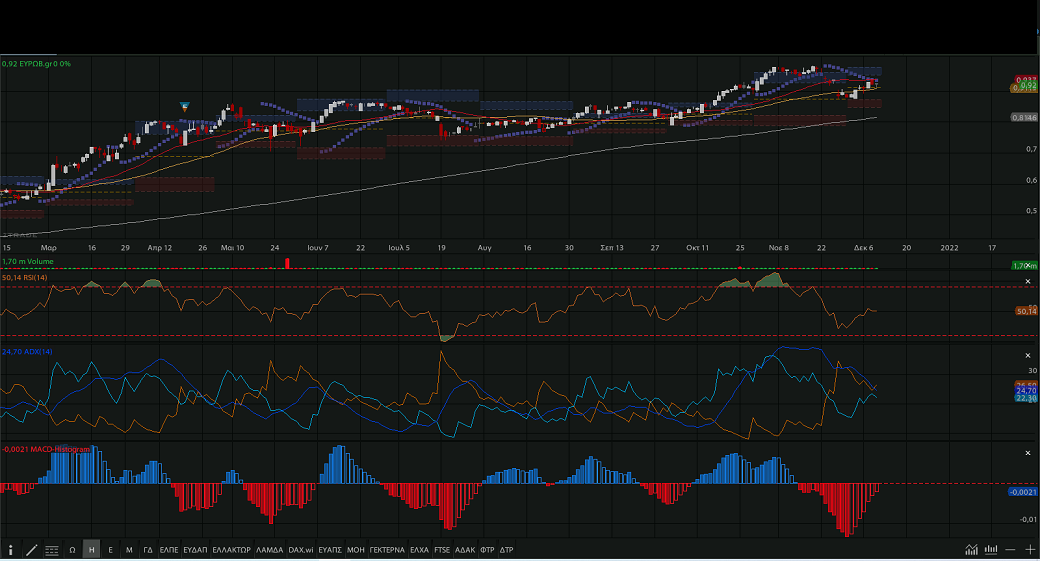Viewport: 1041px width, 561px height.
Task: Open the indicators chart icon
Action: tap(971, 550)
